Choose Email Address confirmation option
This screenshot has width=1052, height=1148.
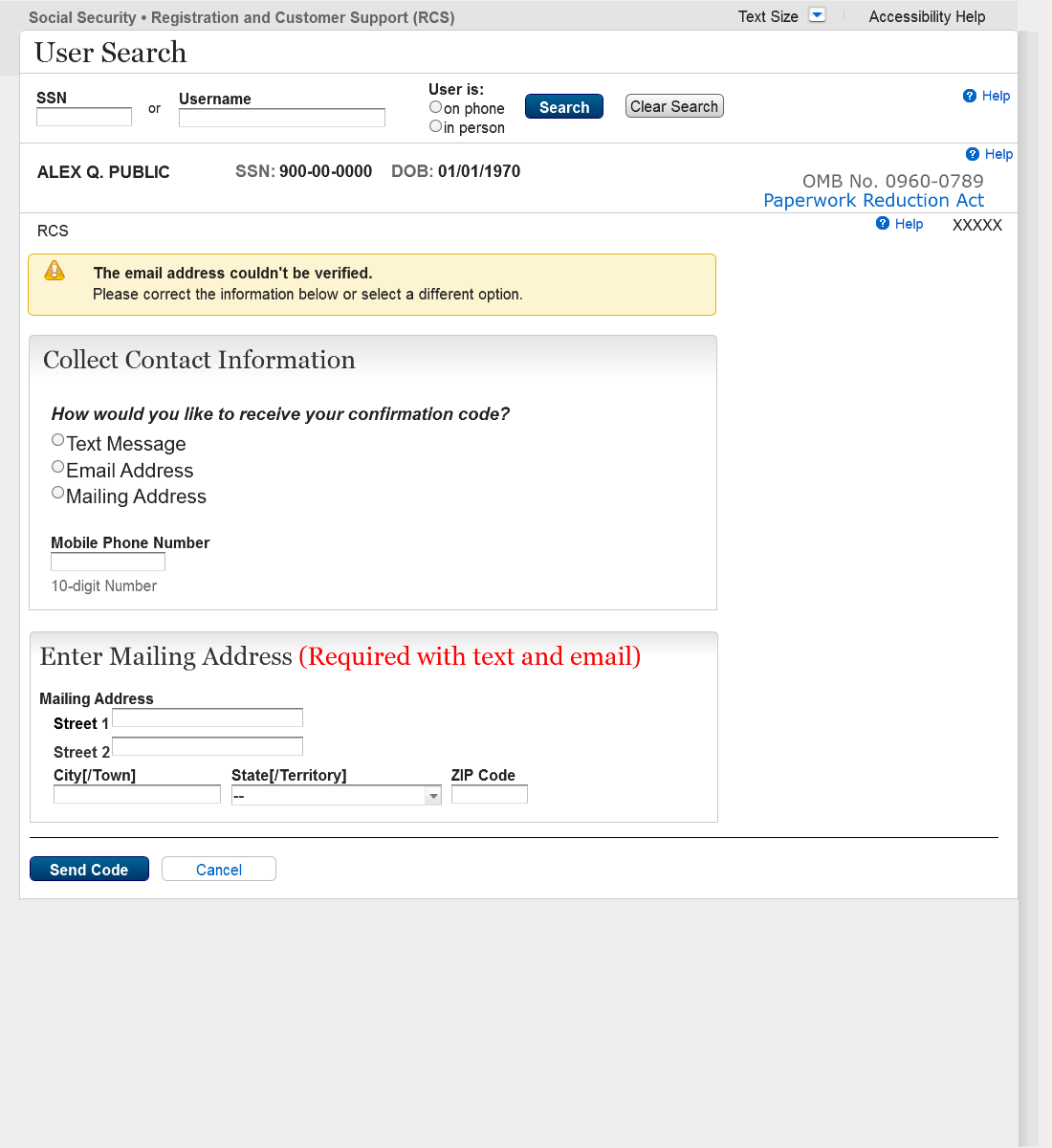tap(58, 467)
